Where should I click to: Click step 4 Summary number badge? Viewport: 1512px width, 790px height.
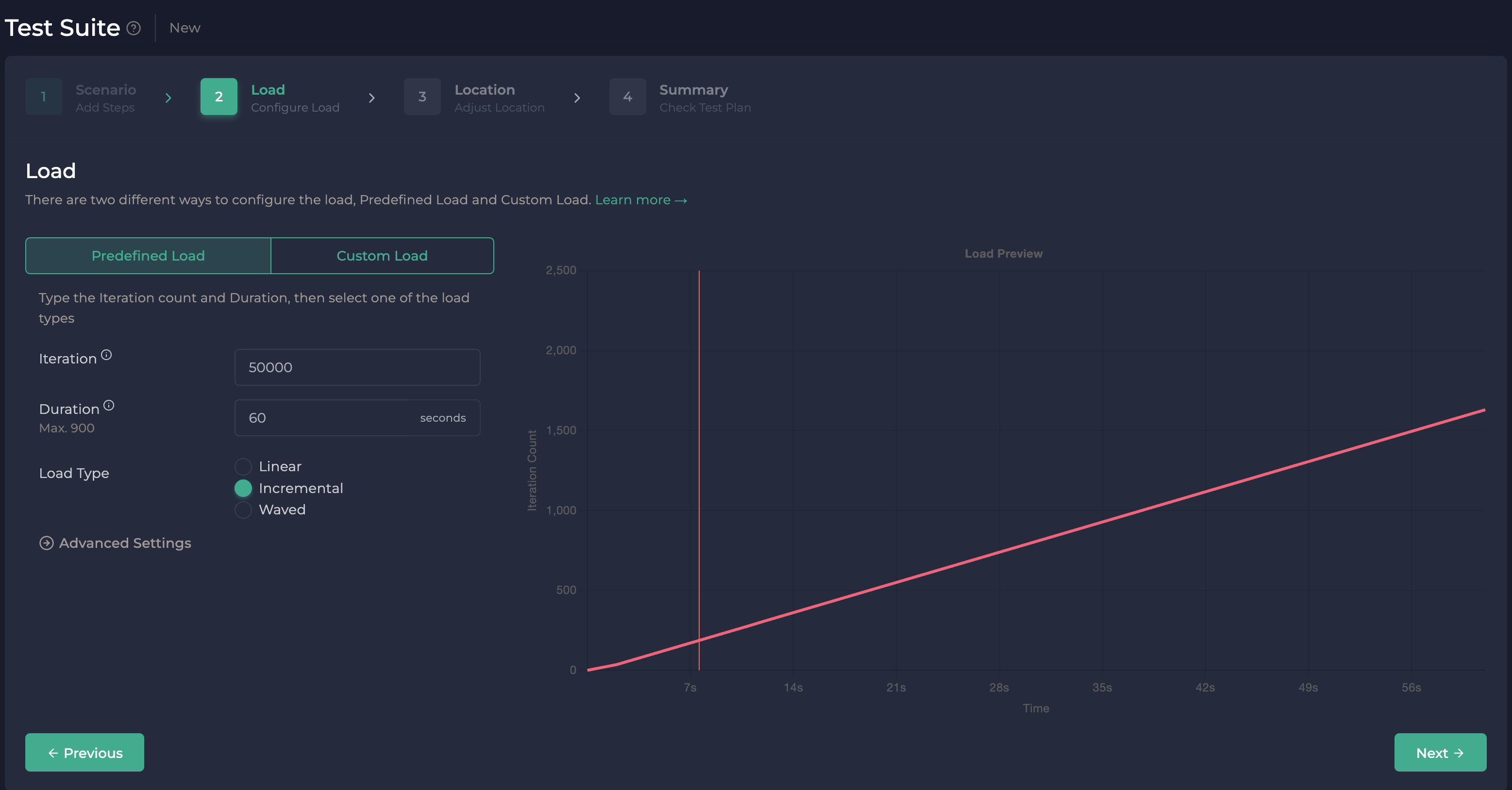(627, 97)
